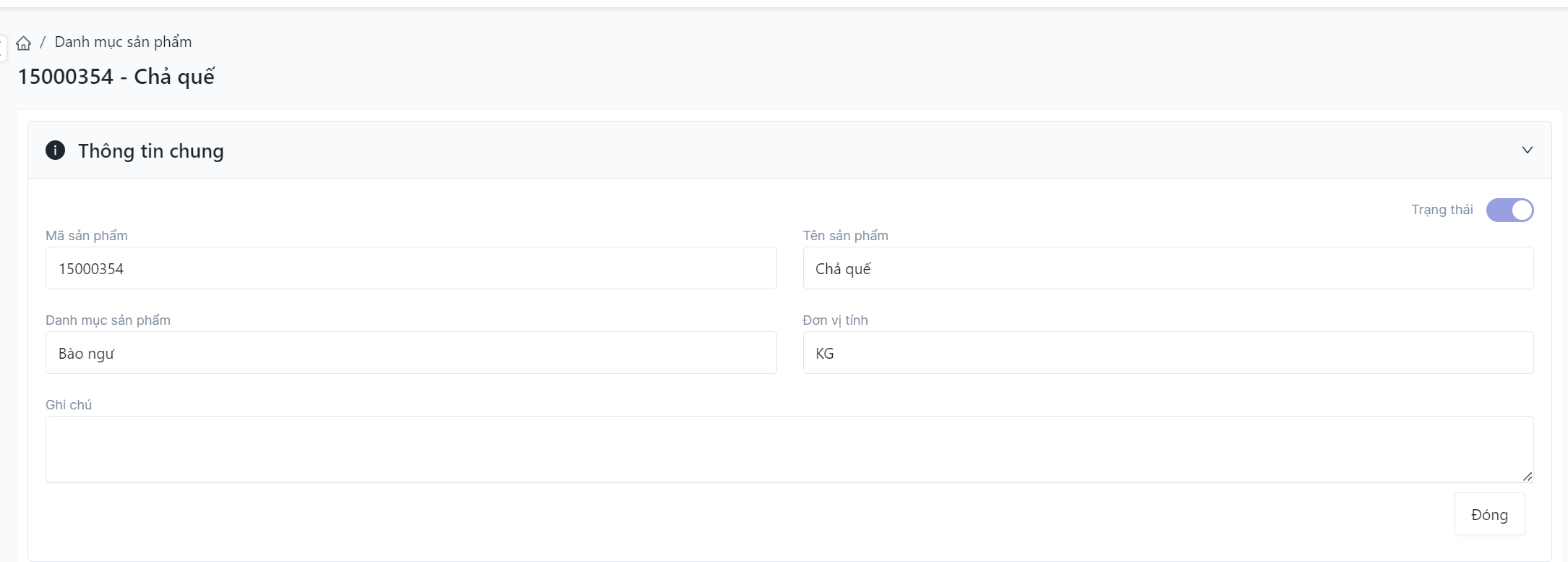Click the Mã sản phẩm field label
The width and height of the screenshot is (1568, 562).
(87, 236)
